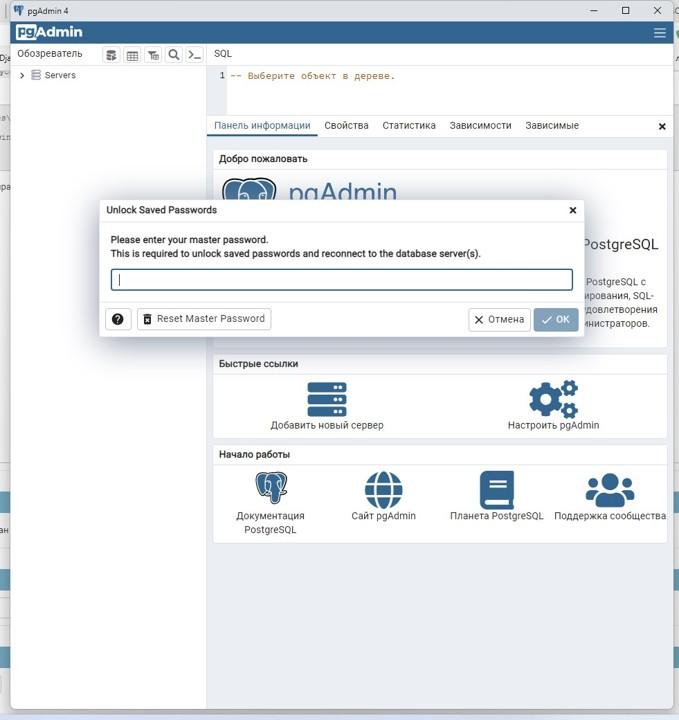Click the Отмена cancel button
The image size is (679, 720).
(x=499, y=320)
